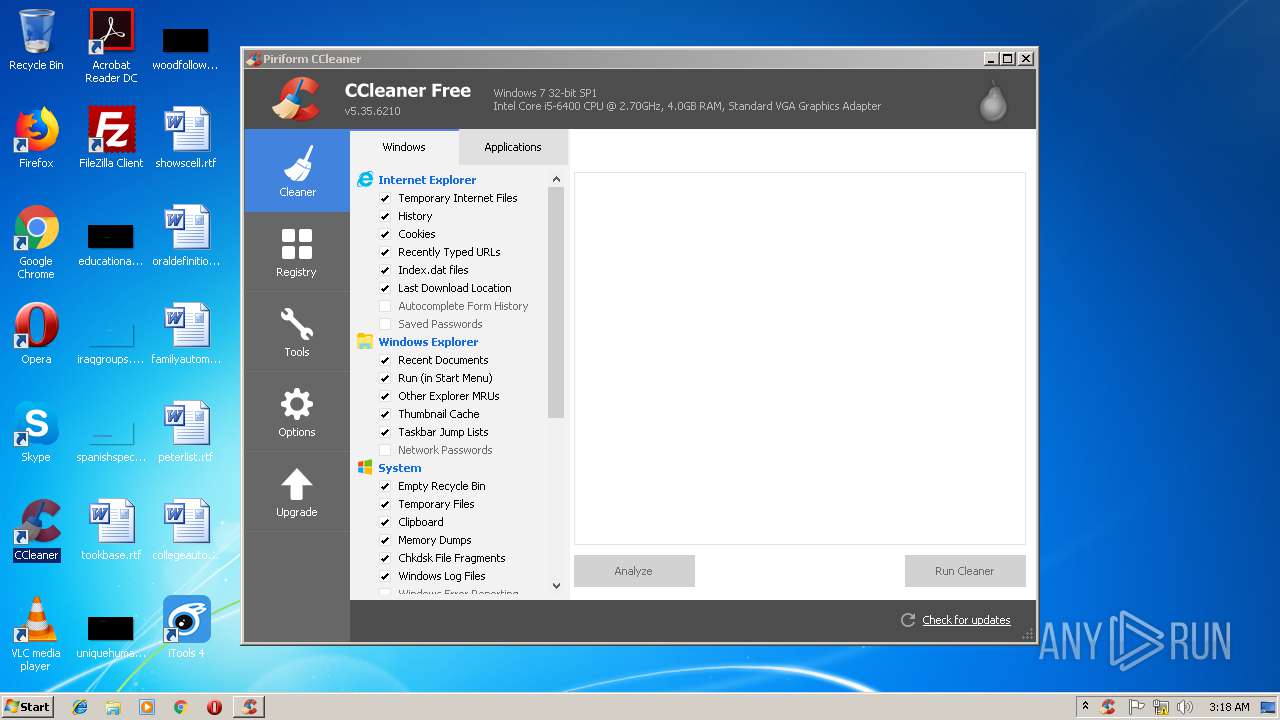This screenshot has height=720, width=1280.
Task: Enable the Network Passwords checkbox
Action: 385,450
